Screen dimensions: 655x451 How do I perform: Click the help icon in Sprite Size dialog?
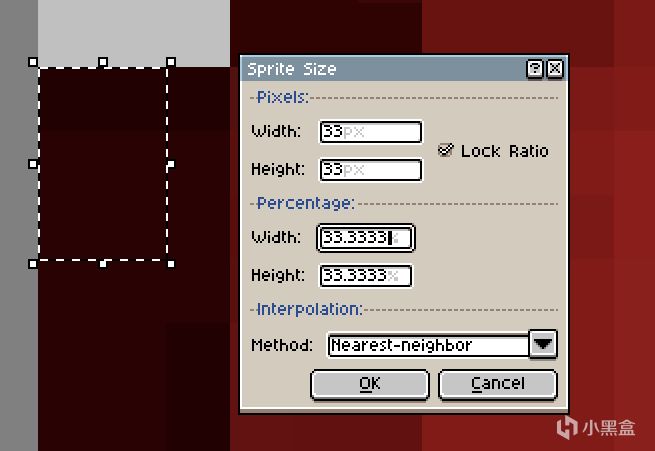pyautogui.click(x=535, y=68)
